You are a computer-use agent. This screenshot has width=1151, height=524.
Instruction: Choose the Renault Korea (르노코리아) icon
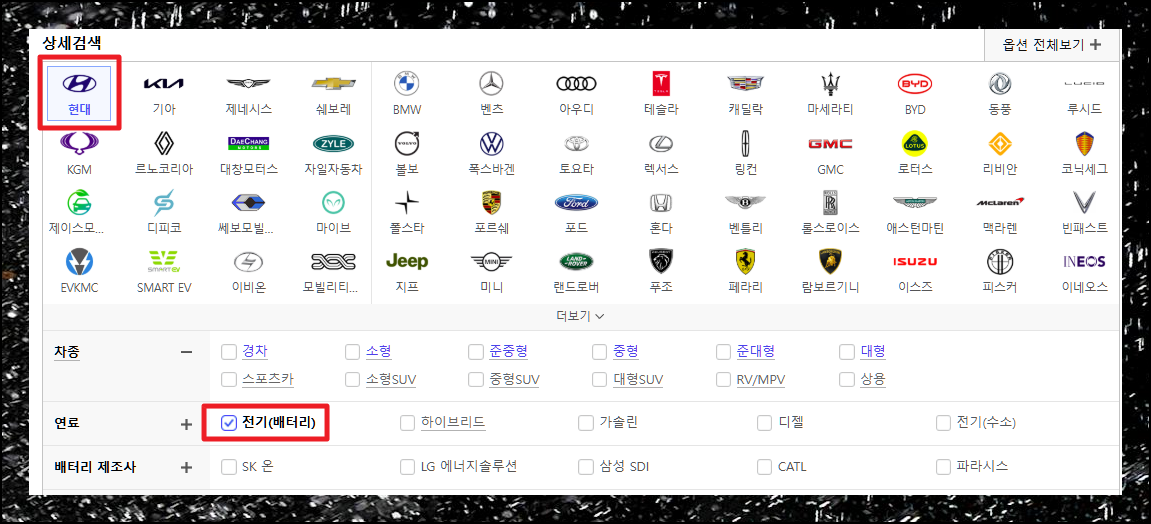pyautogui.click(x=164, y=142)
